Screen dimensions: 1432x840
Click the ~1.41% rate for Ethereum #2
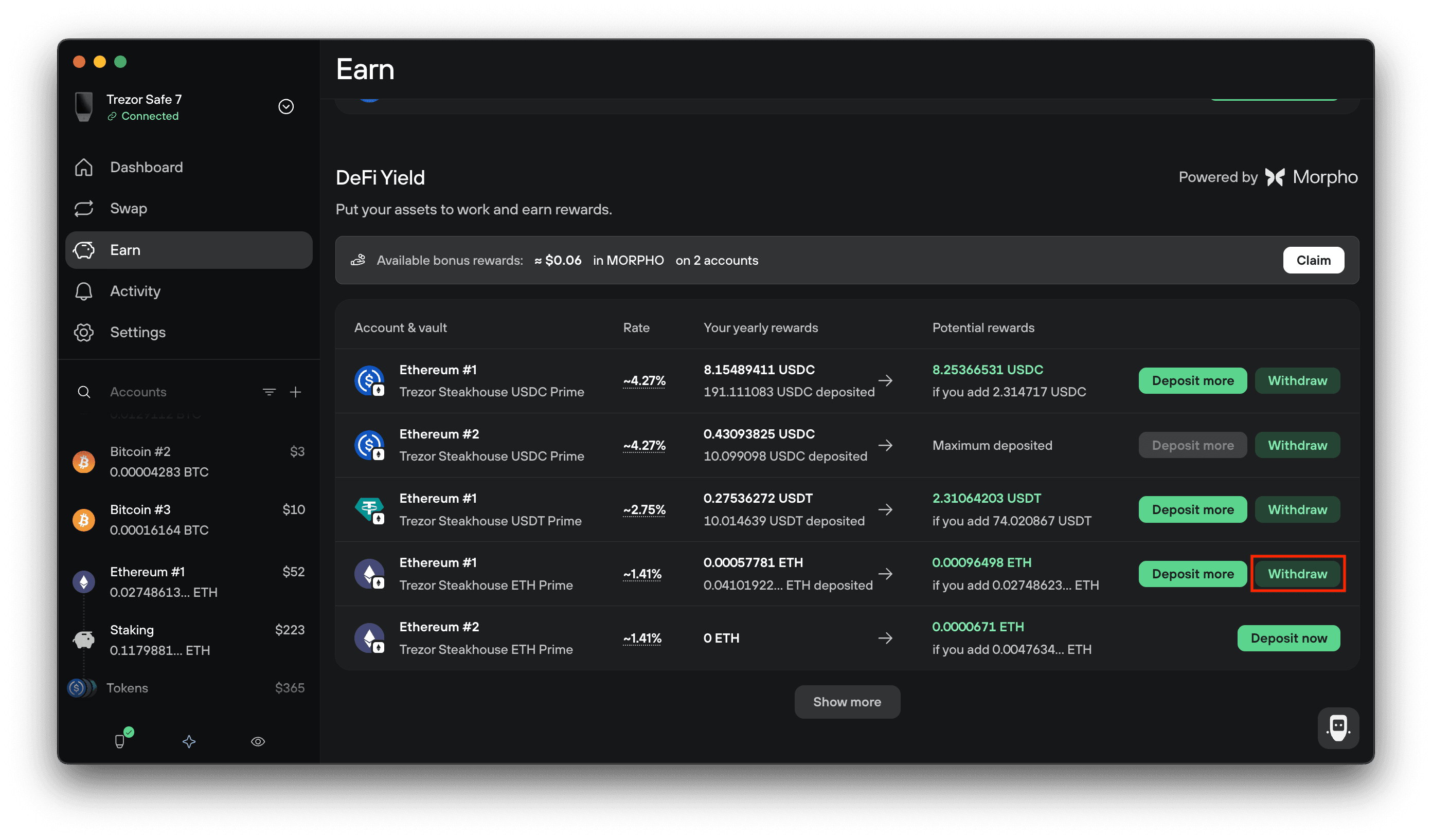[642, 638]
